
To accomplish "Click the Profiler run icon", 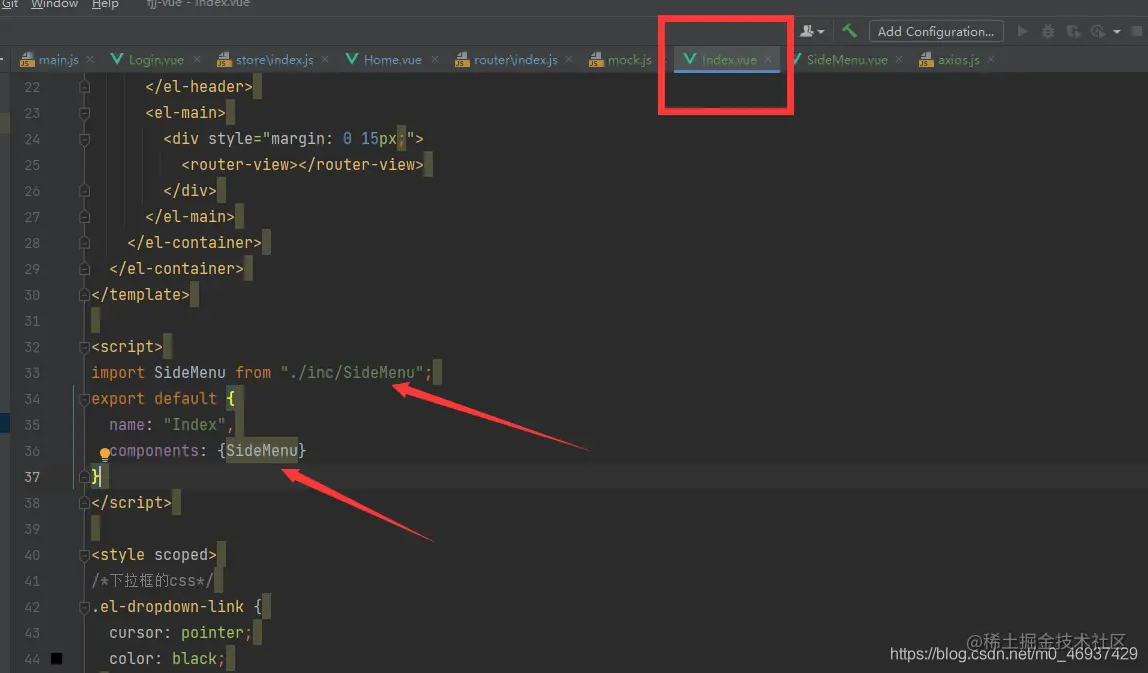I will [1097, 31].
